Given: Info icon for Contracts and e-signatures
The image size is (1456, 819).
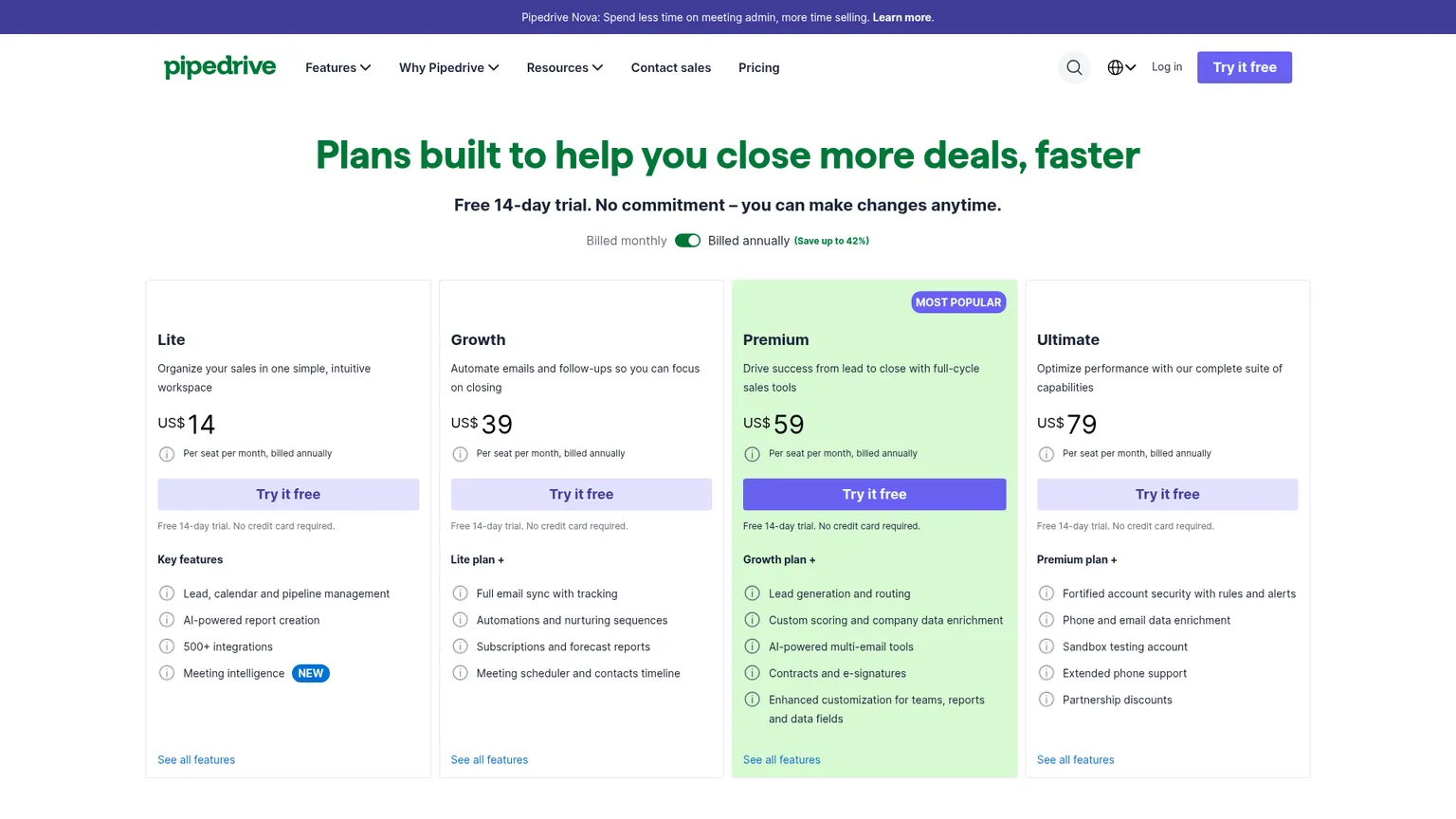Looking at the screenshot, I should pos(753,673).
